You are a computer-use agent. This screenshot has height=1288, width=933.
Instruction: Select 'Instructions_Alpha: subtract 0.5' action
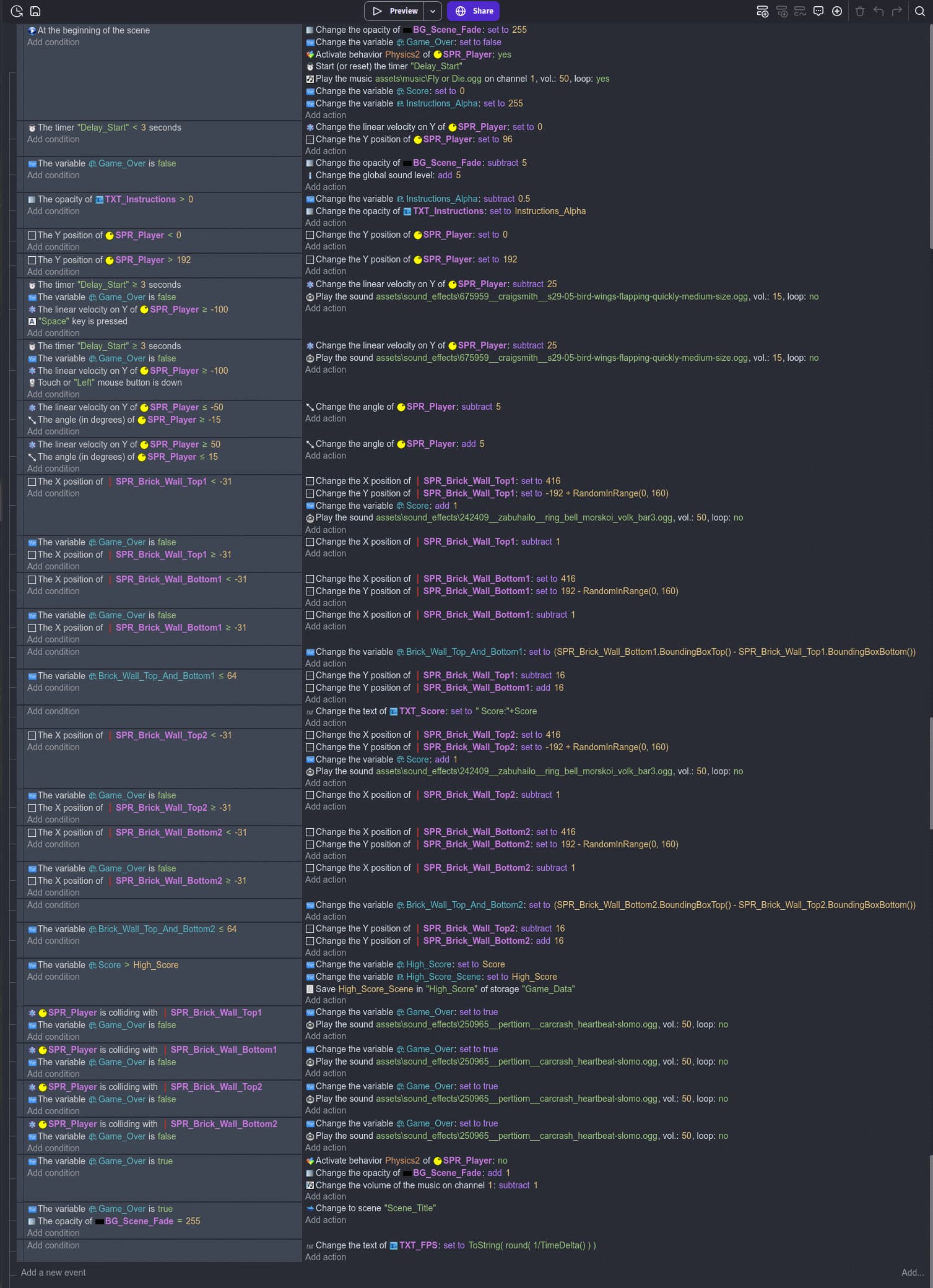pyautogui.click(x=418, y=199)
